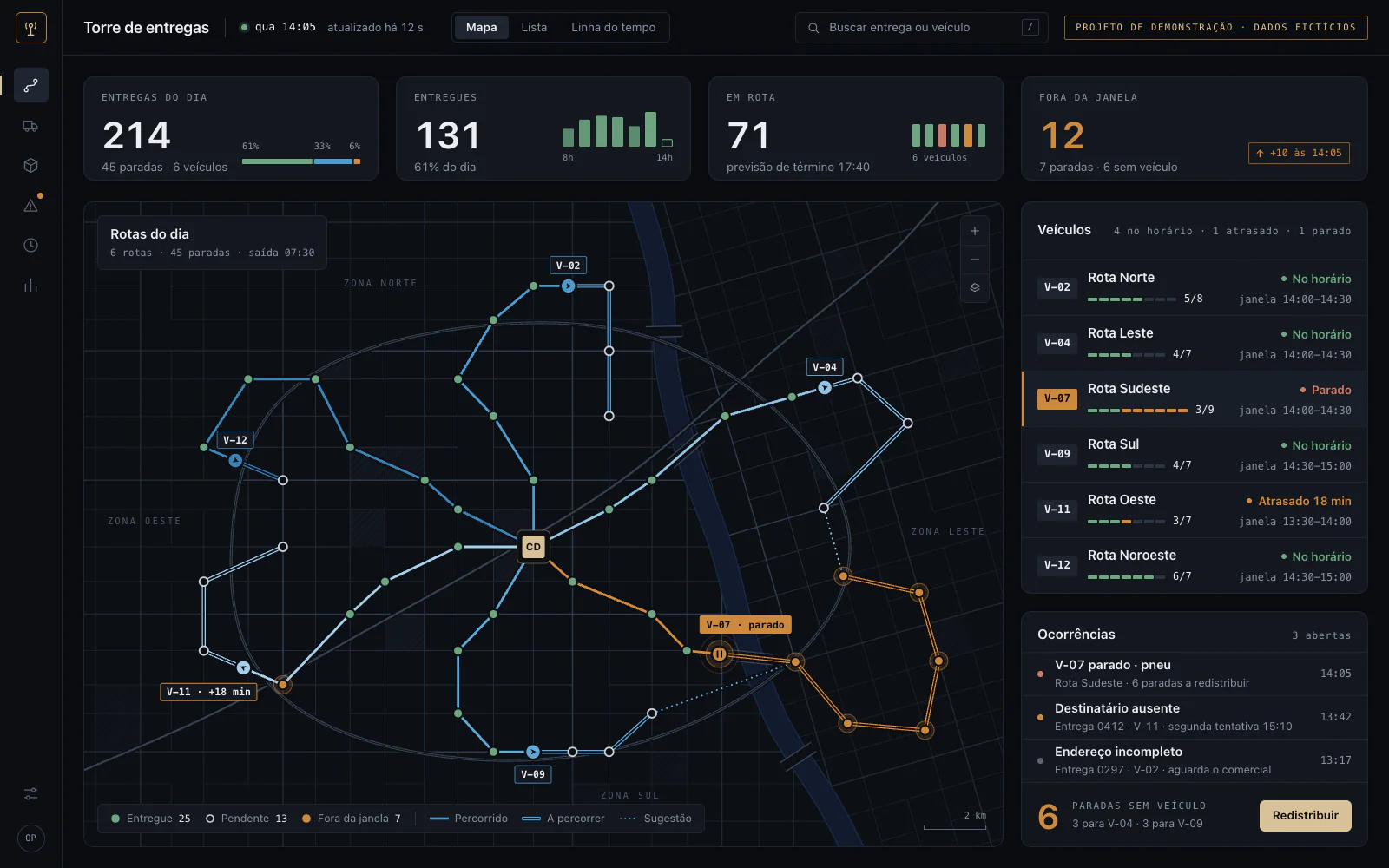This screenshot has width=1389, height=868.
Task: Click the Redistribuir button
Action: click(x=1305, y=816)
